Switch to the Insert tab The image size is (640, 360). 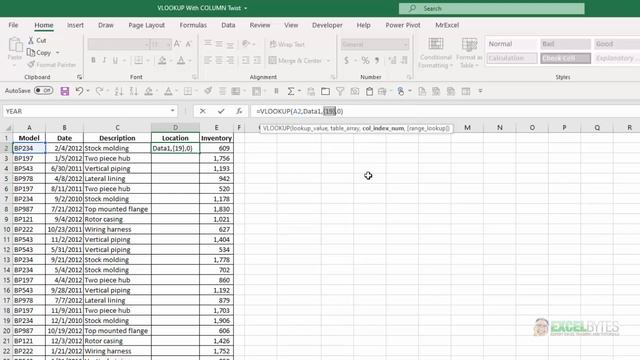coord(75,25)
